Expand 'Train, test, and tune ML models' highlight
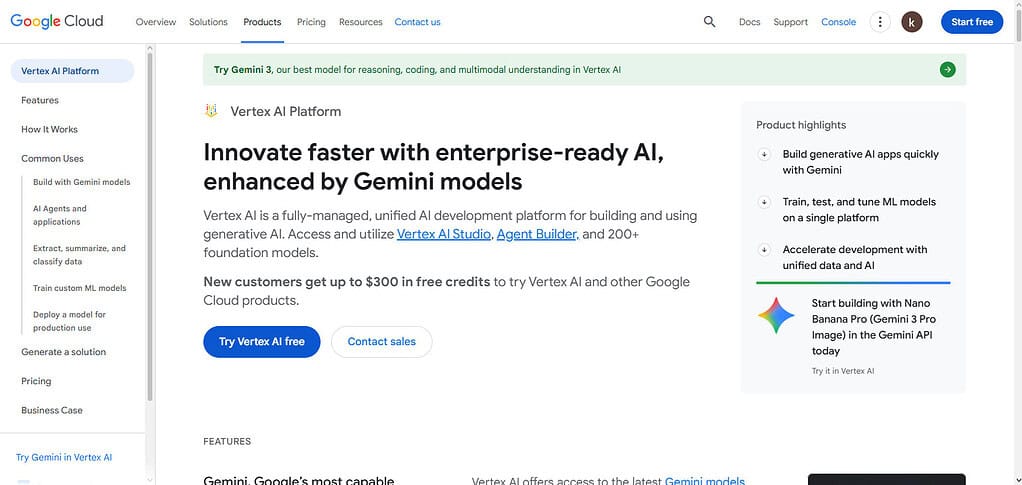This screenshot has height=485, width=1022. click(764, 202)
